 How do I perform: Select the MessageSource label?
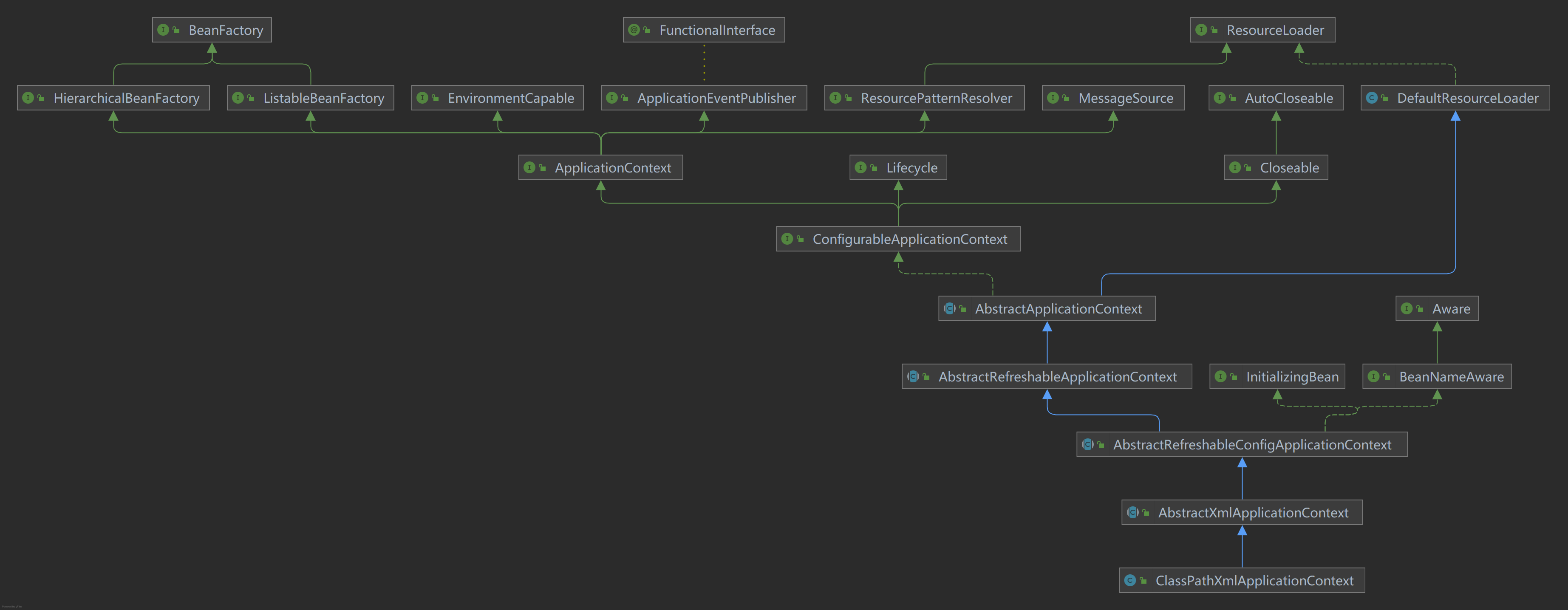(1126, 99)
